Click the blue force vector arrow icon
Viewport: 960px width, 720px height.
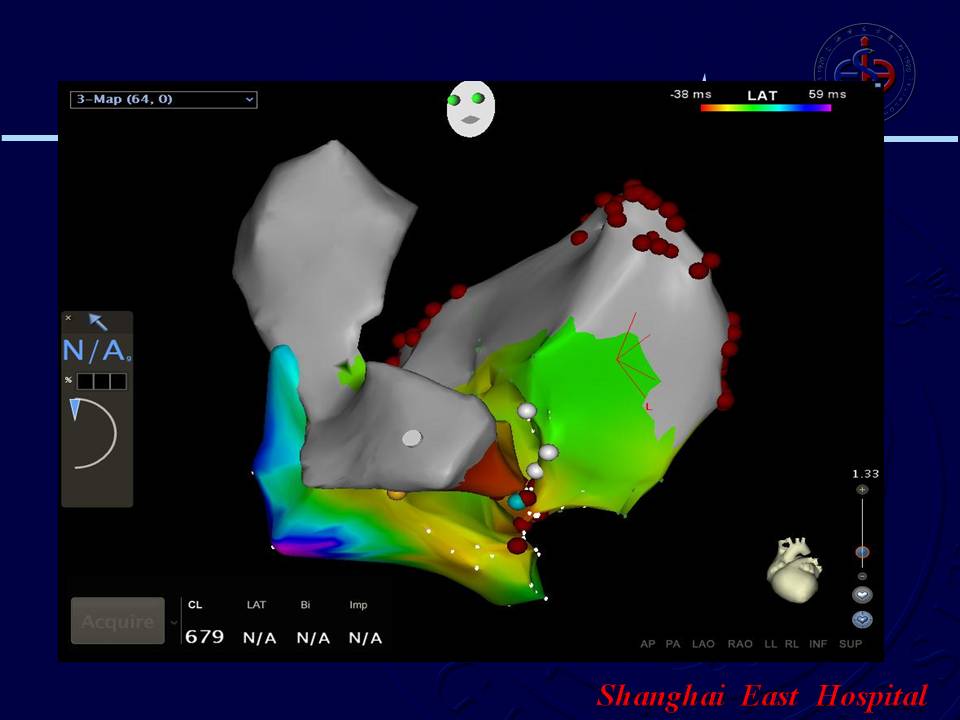pos(97,322)
